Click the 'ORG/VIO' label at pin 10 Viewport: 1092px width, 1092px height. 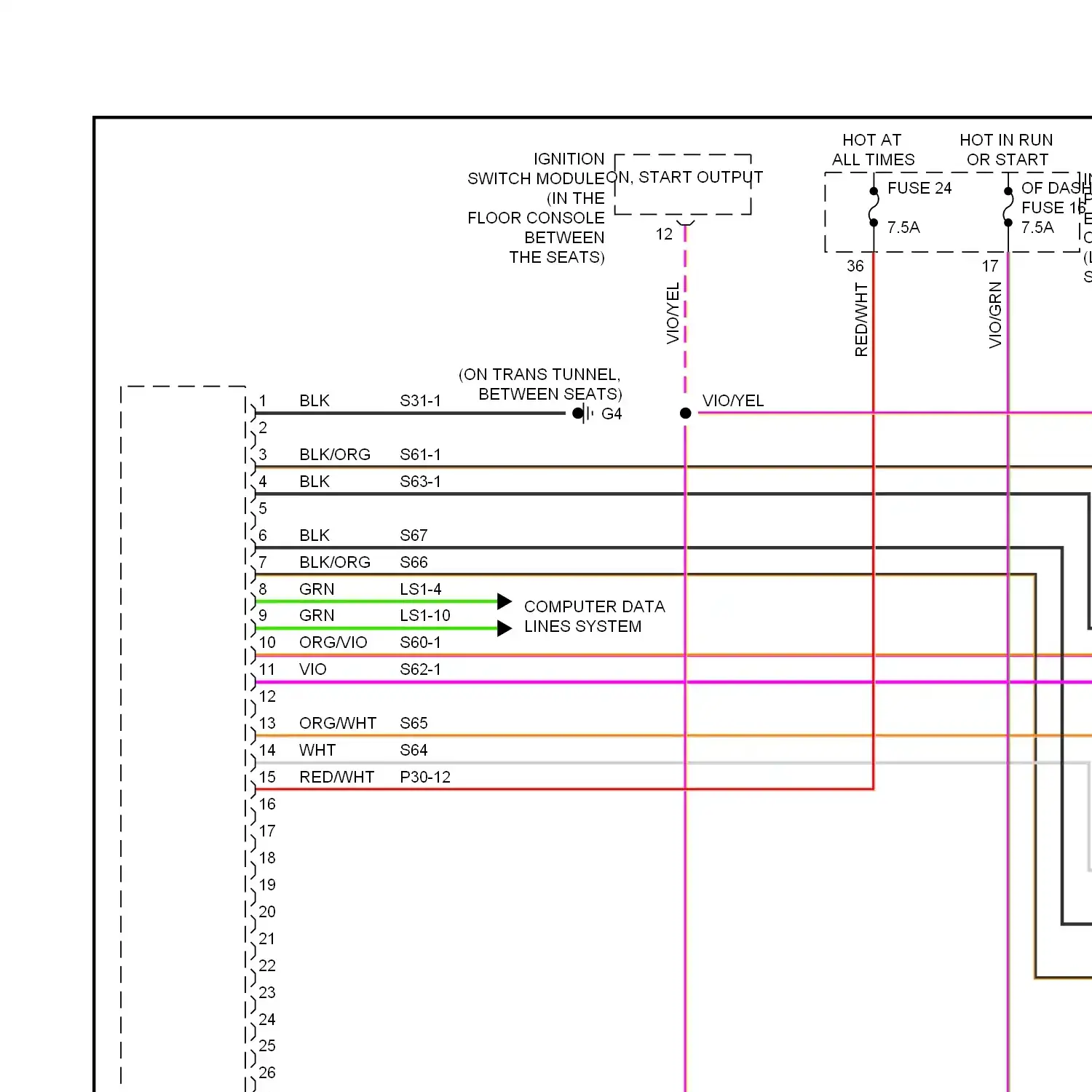coord(333,642)
